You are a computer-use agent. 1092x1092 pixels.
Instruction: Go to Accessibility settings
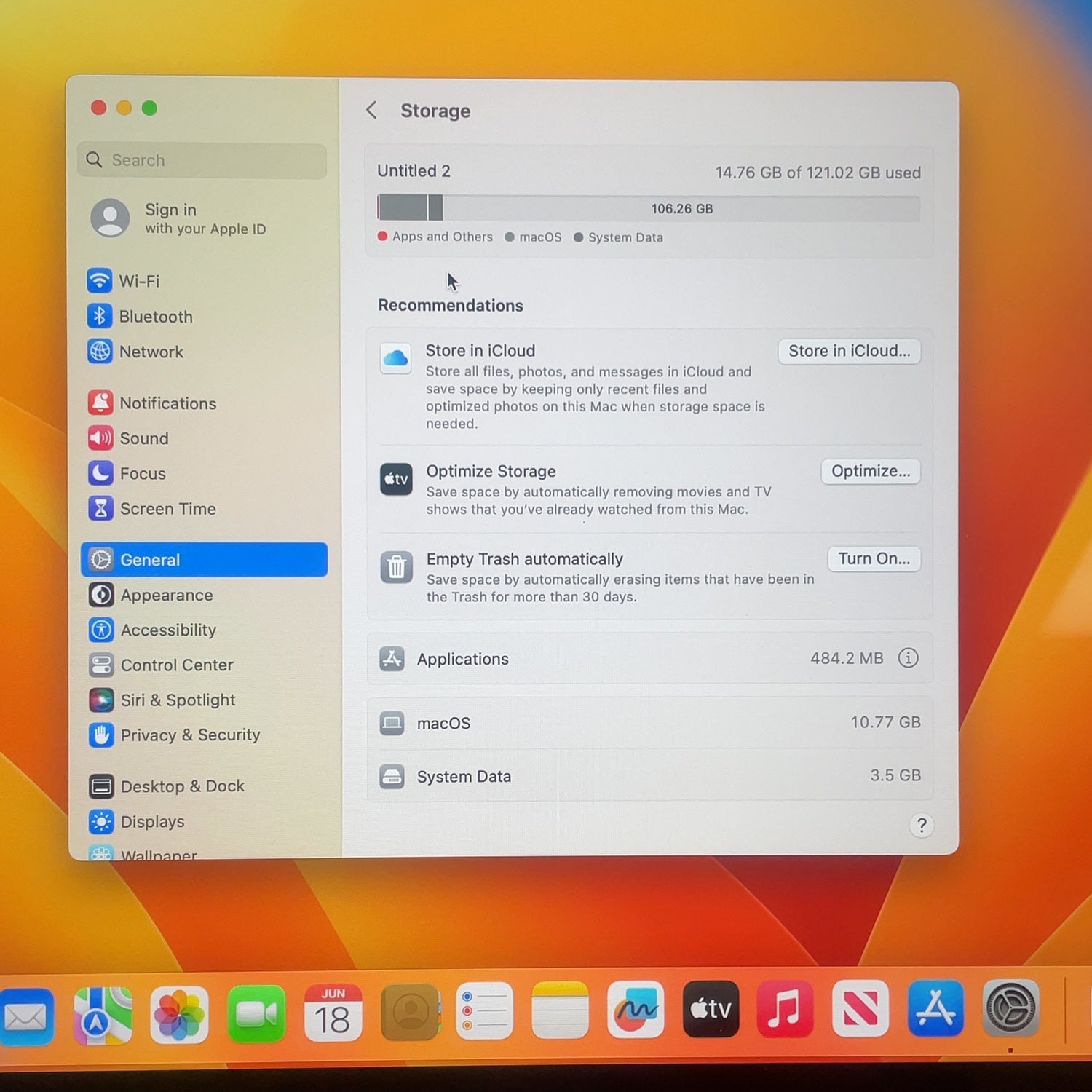point(204,630)
